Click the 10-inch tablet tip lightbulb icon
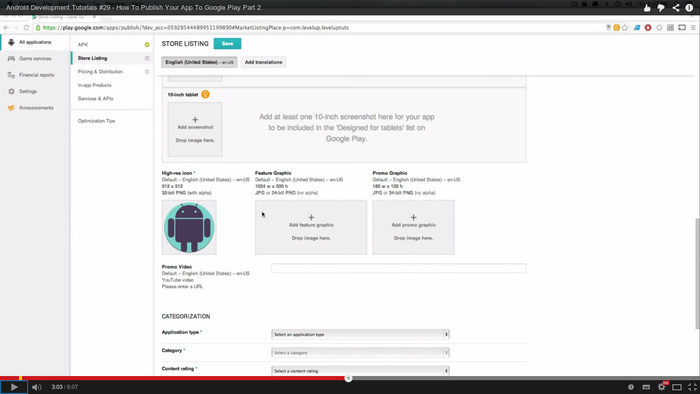Screen dimensions: 700x394 (x=205, y=95)
